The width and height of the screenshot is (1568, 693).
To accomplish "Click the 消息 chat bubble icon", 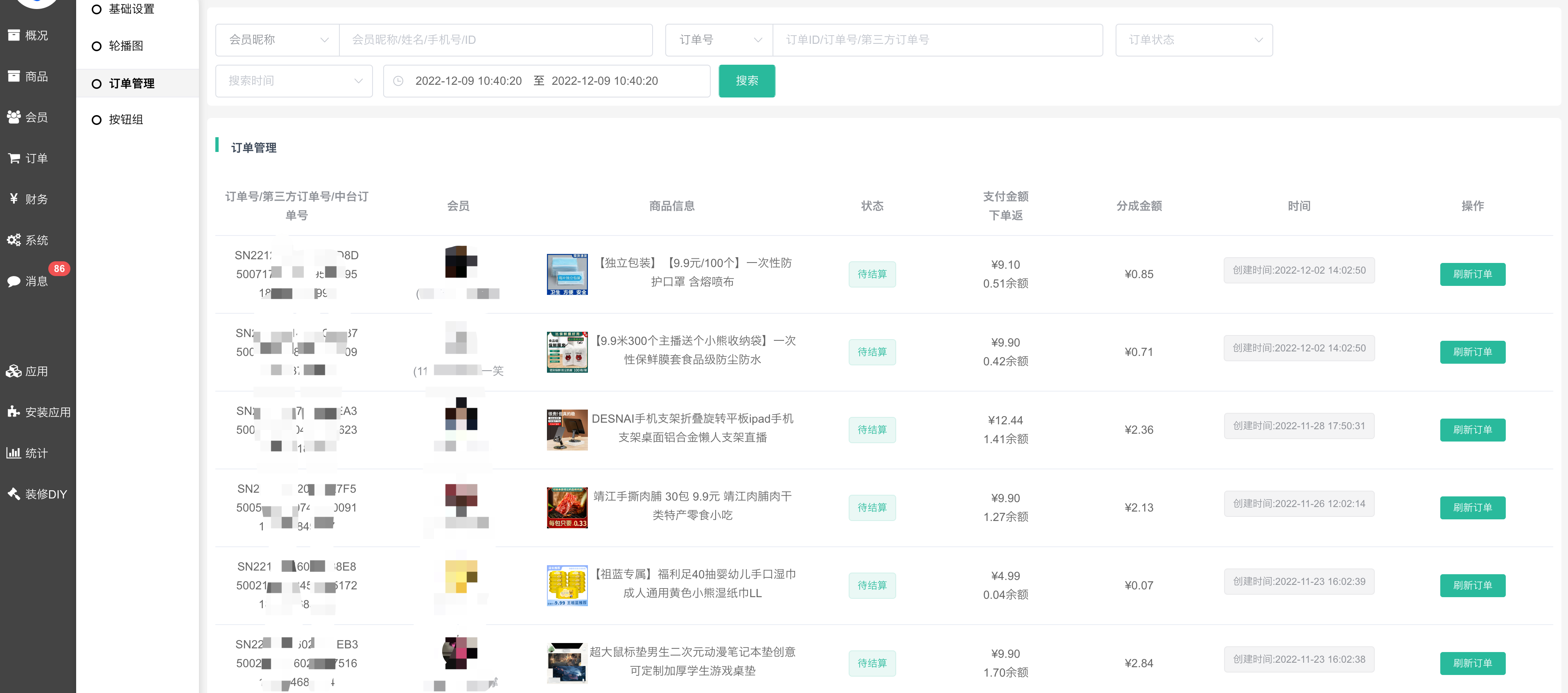I will coord(14,281).
